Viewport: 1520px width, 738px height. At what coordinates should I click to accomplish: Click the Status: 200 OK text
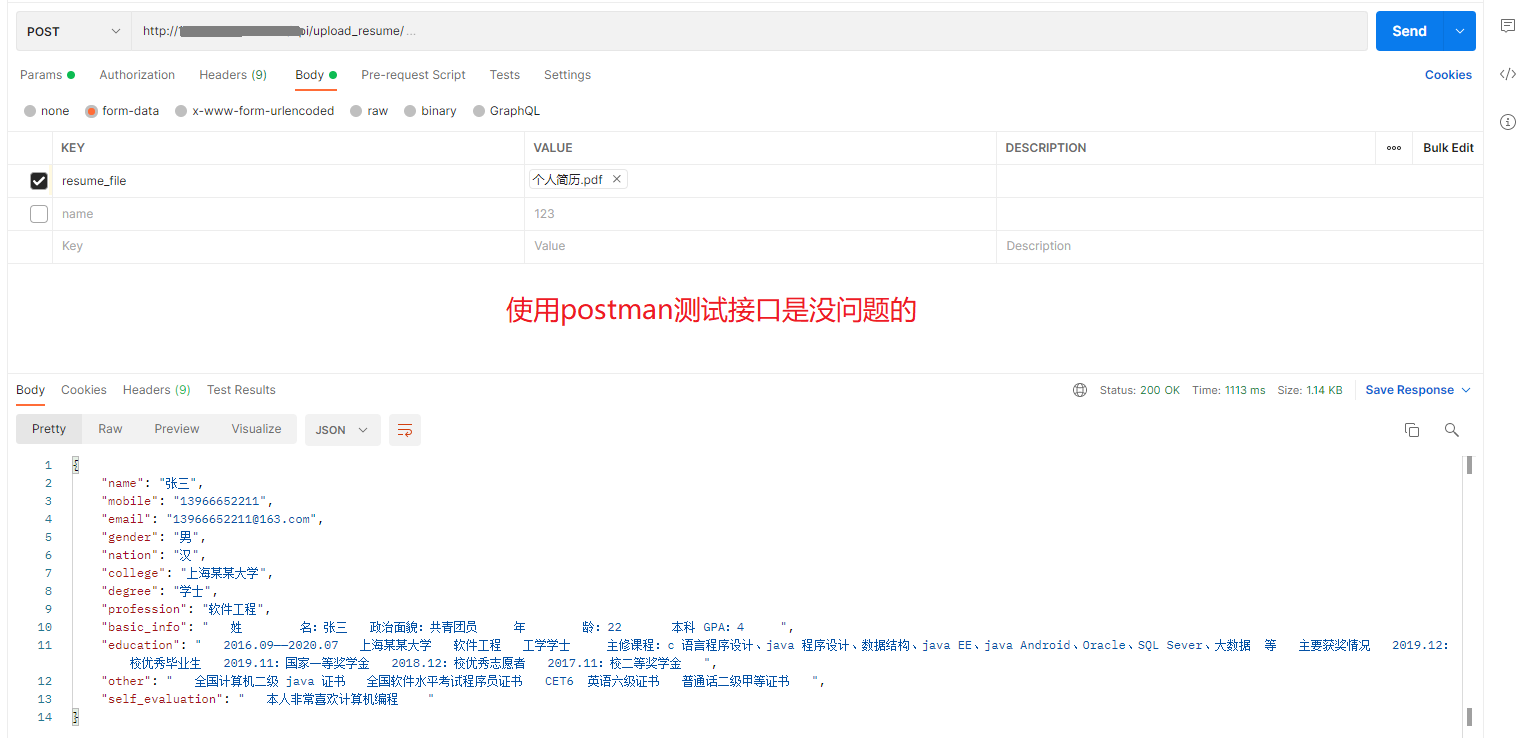(1140, 390)
